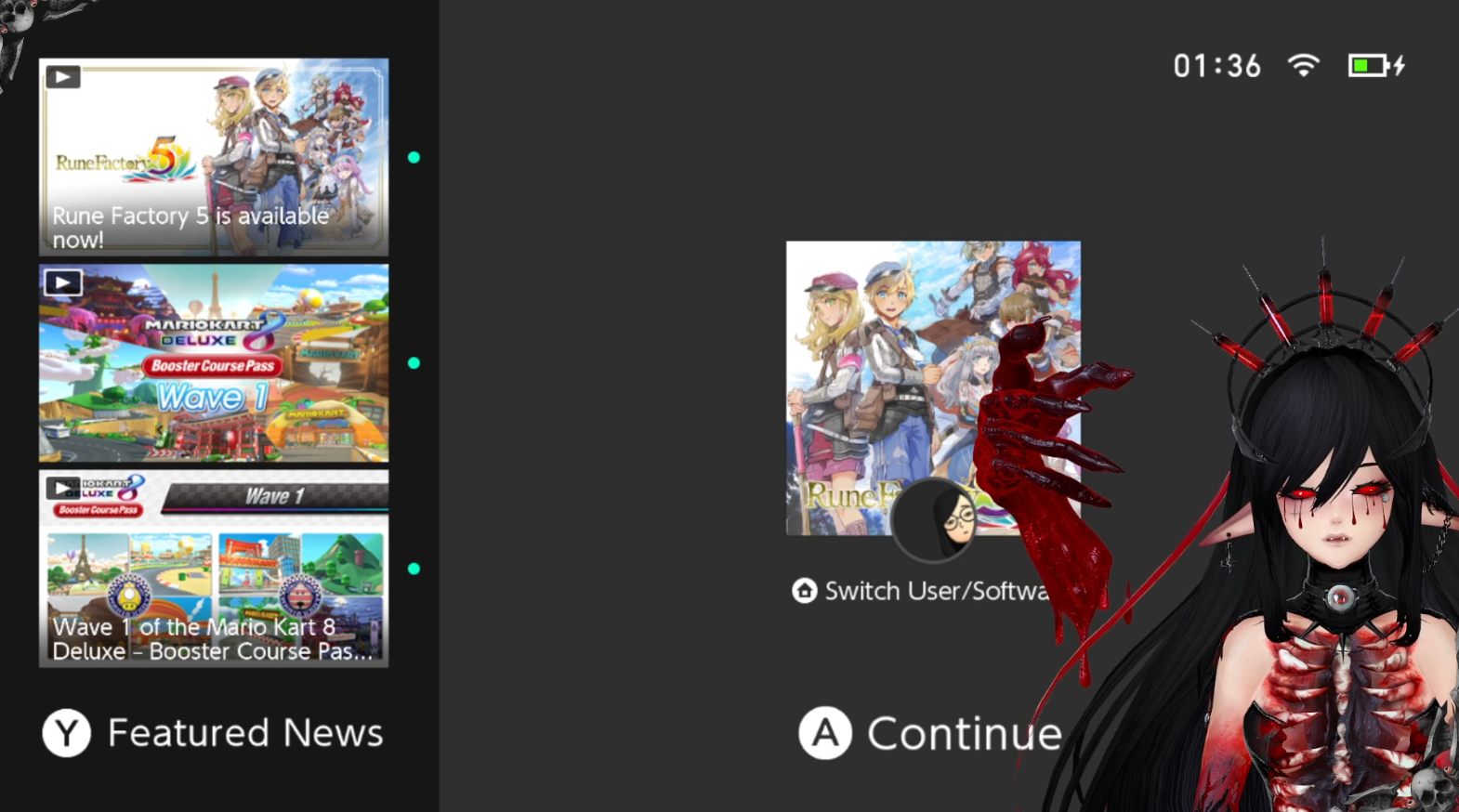Click the video play icon on Mario Kart Wave 1 banner
The image size is (1459, 812).
point(63,282)
